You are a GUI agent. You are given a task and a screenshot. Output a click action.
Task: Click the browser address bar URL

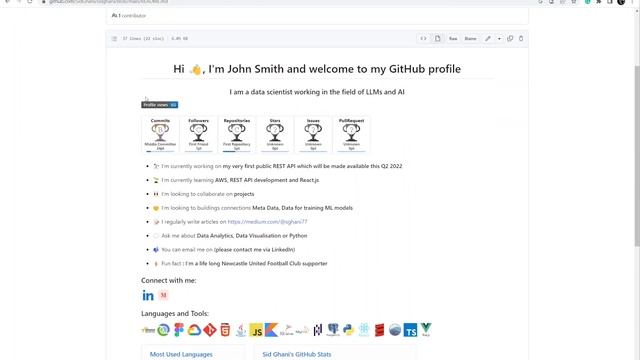coord(108,2)
